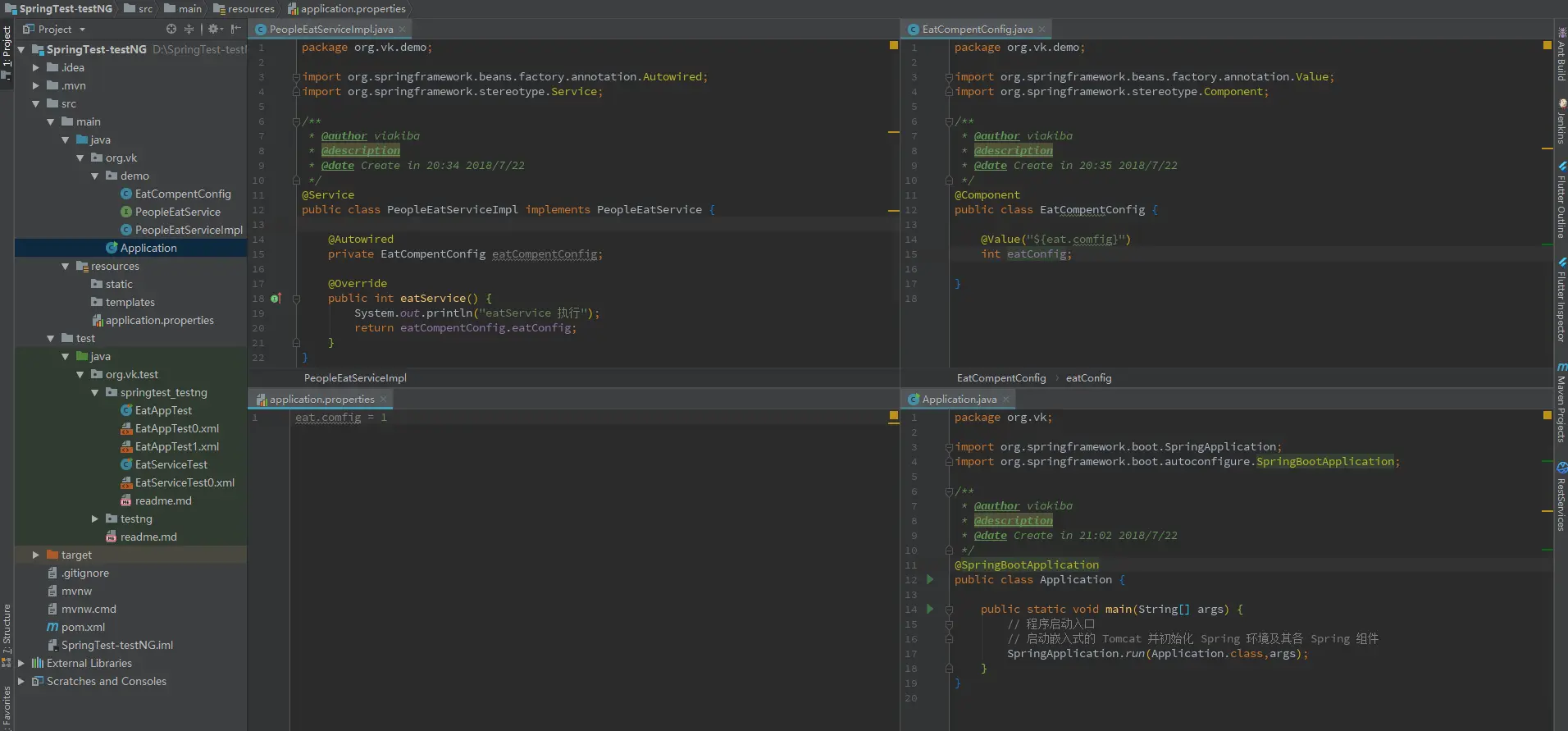
Task: Click the collapse all icon in Project panel
Action: tap(189, 29)
